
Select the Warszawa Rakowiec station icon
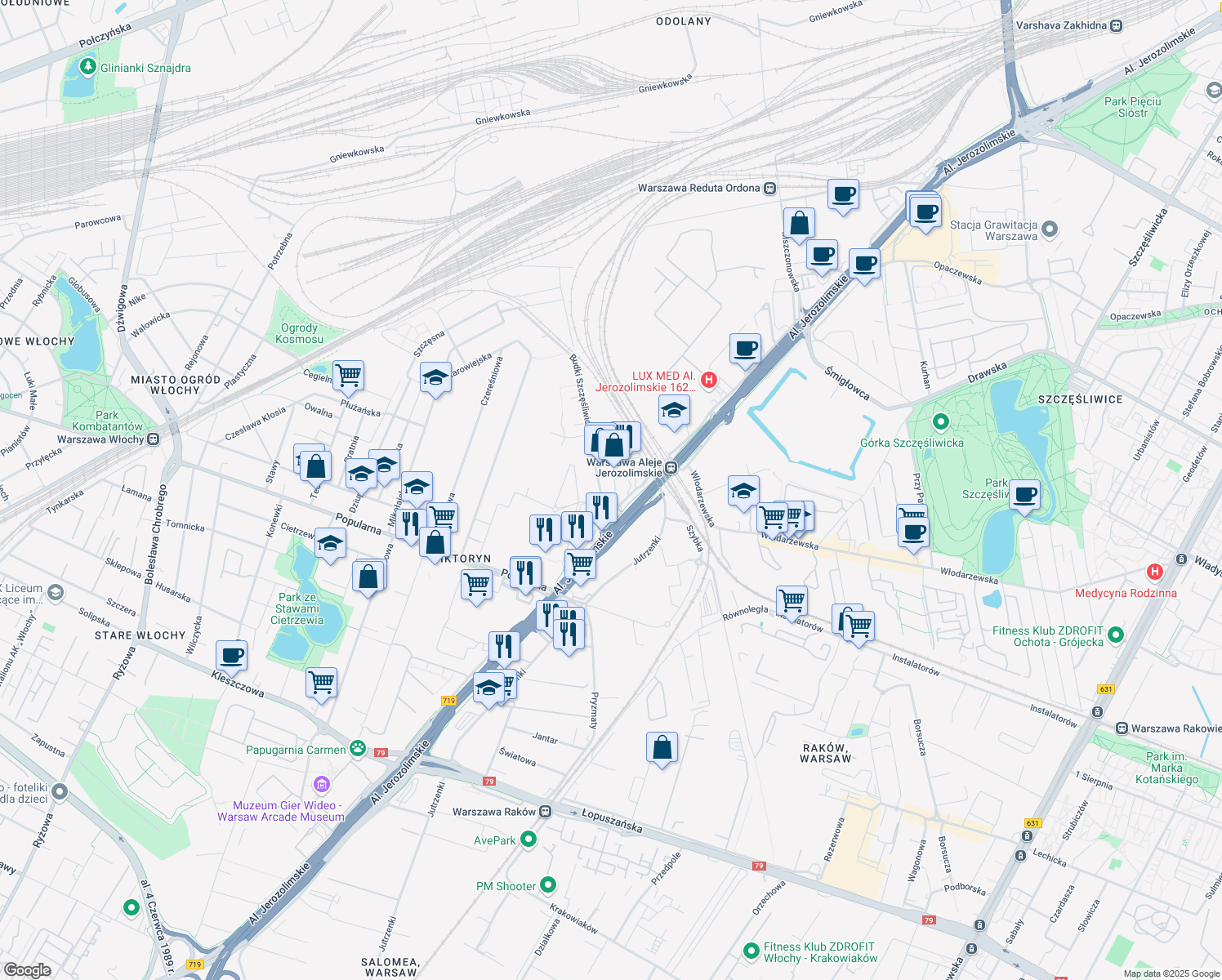(1122, 728)
